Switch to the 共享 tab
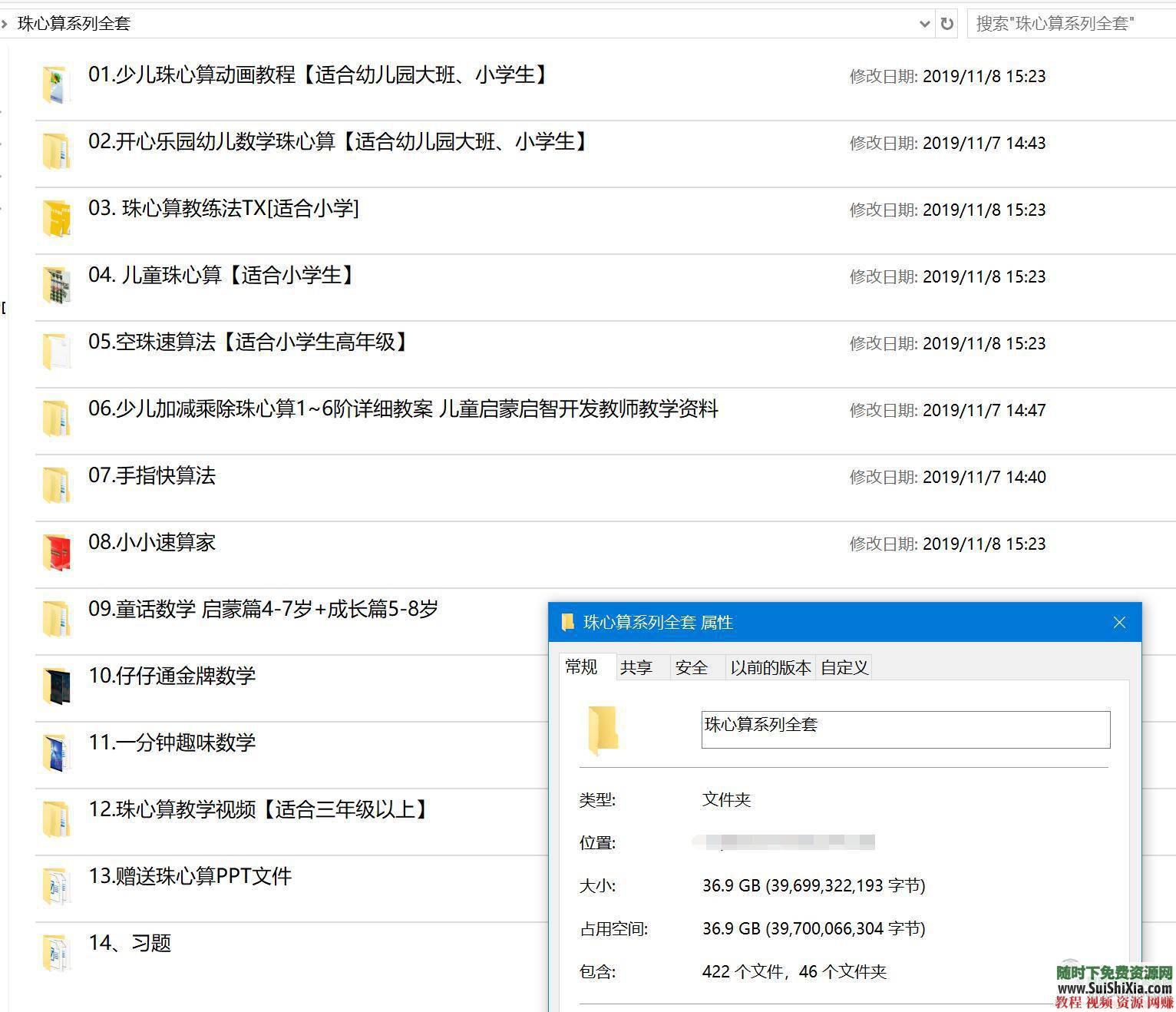The width and height of the screenshot is (1176, 1012). (x=636, y=667)
